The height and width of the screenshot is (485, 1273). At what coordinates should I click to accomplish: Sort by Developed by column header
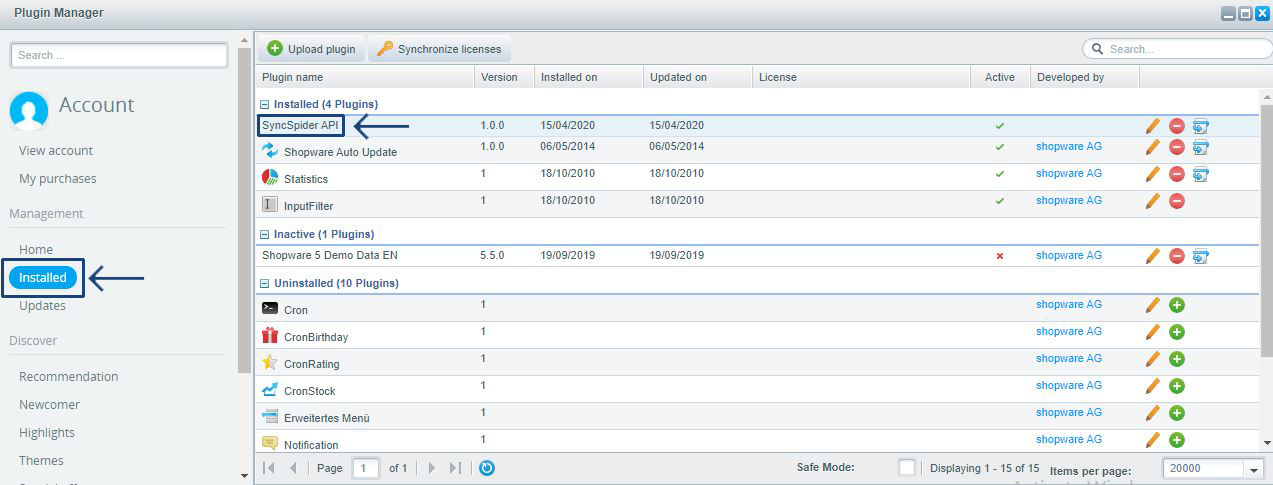[x=1084, y=77]
